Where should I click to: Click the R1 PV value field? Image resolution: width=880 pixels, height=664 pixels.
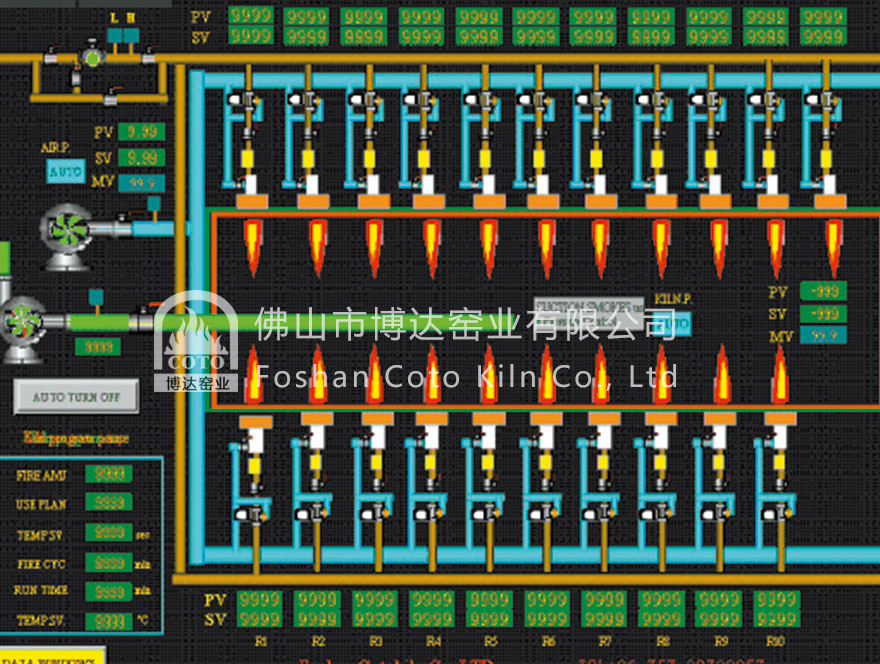point(259,599)
